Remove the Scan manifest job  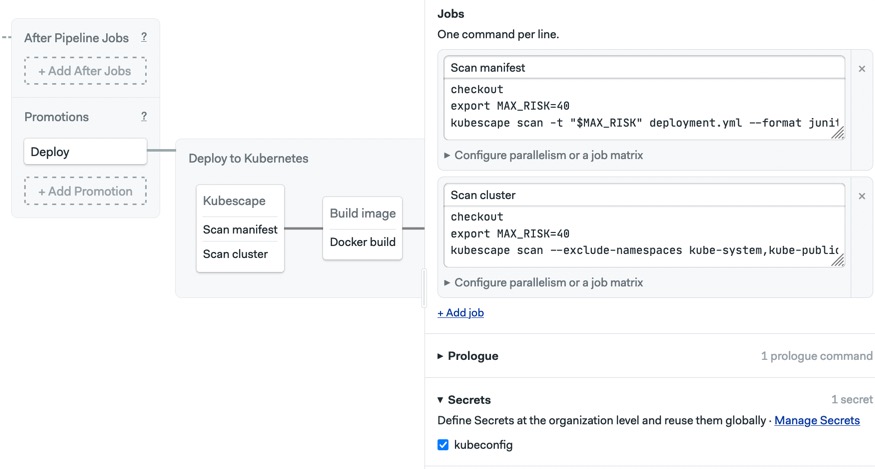click(x=862, y=69)
